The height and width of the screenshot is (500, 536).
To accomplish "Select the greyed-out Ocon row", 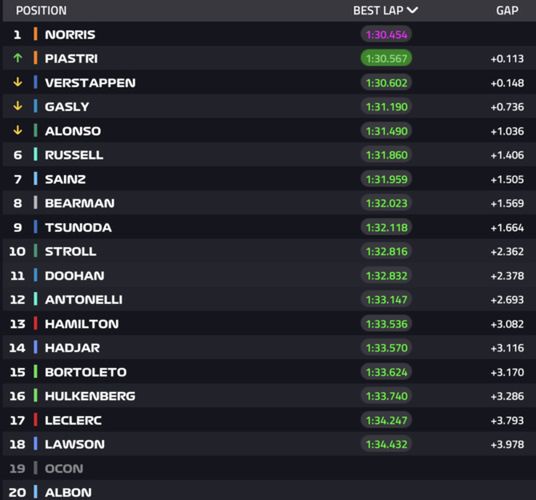I will [269, 468].
